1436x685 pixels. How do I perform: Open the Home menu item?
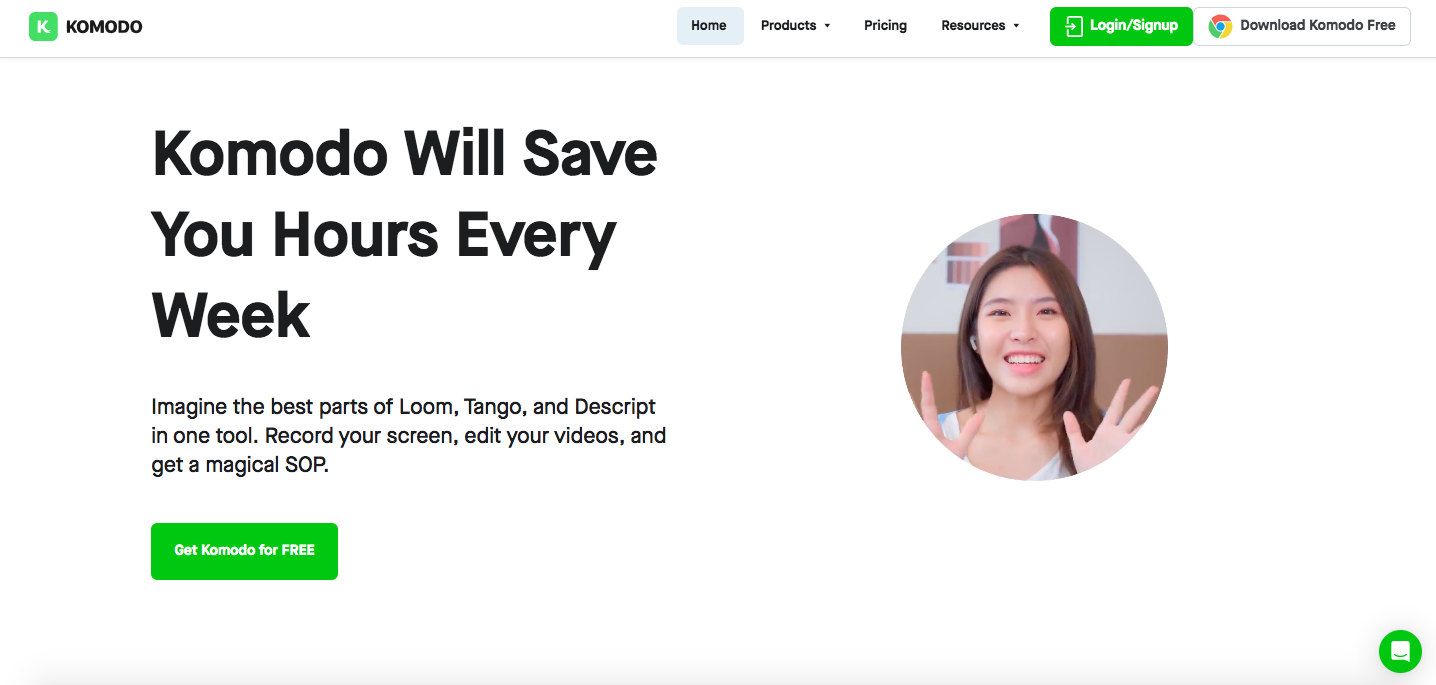point(709,26)
